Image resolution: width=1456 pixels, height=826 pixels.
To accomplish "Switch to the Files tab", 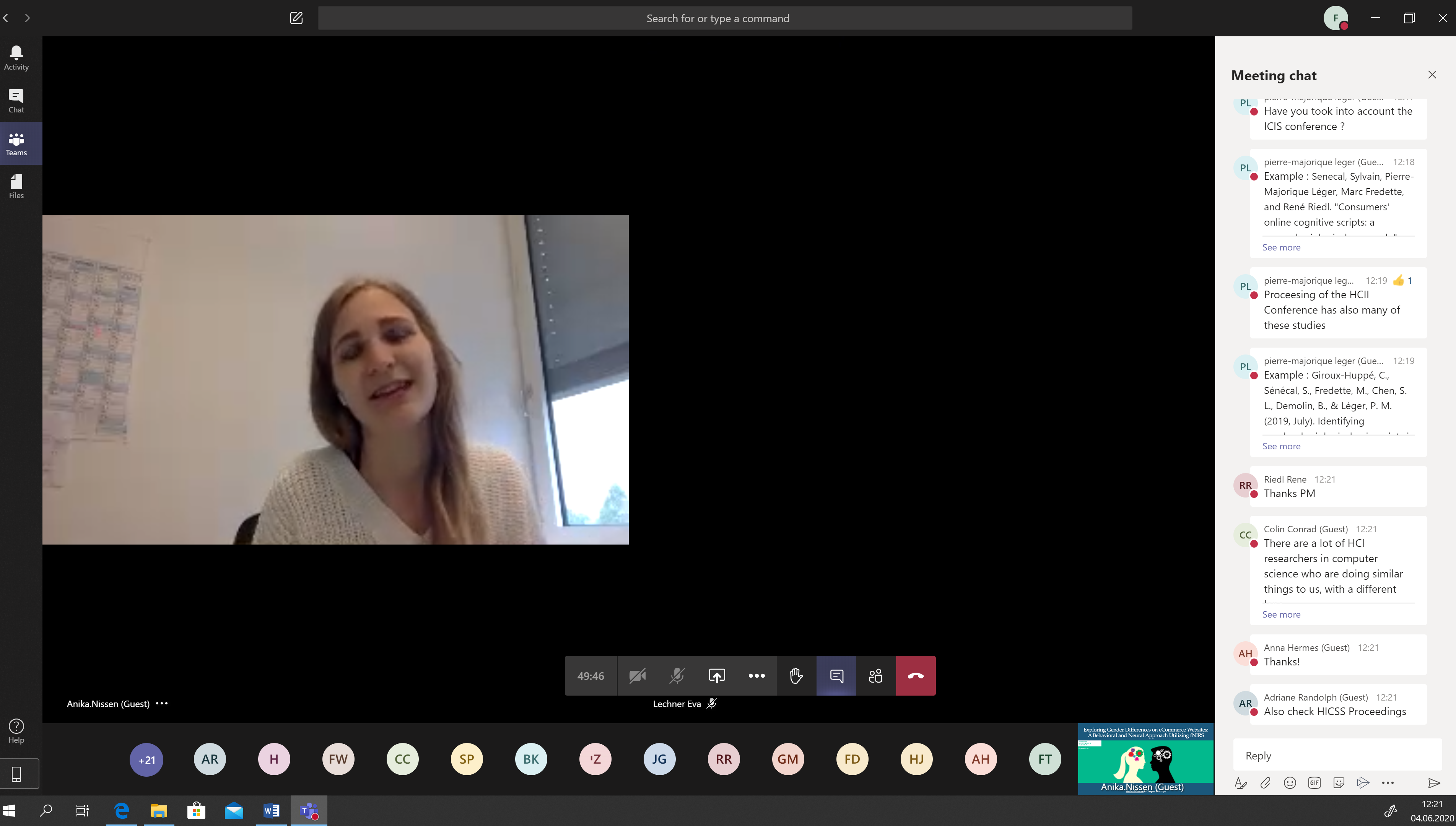I will point(16,187).
